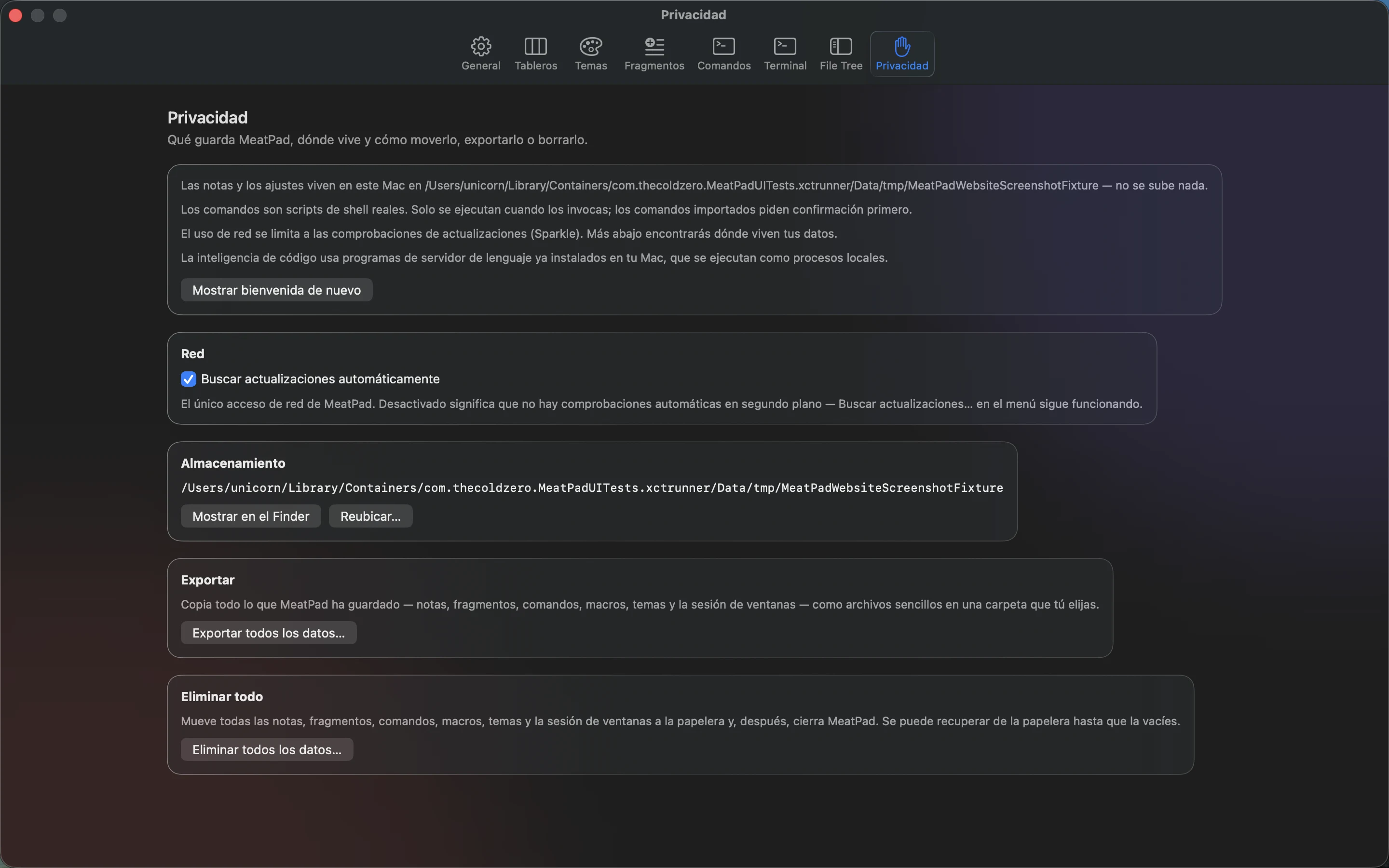Close the window with the red button
Viewport: 1389px width, 868px height.
15,15
